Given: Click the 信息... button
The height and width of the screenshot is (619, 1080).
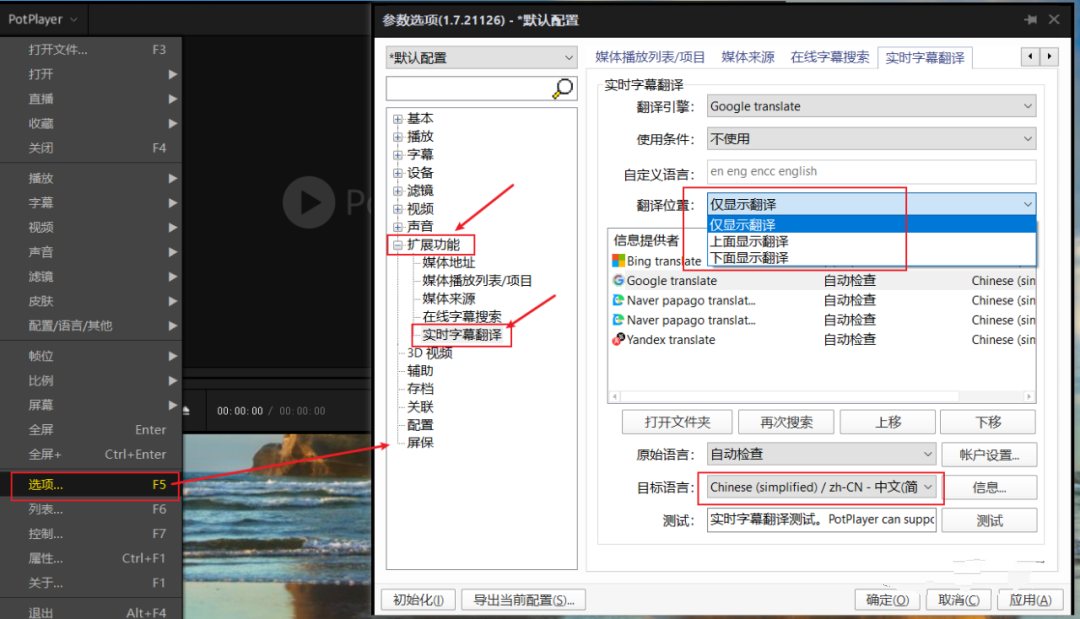Looking at the screenshot, I should click(x=989, y=487).
